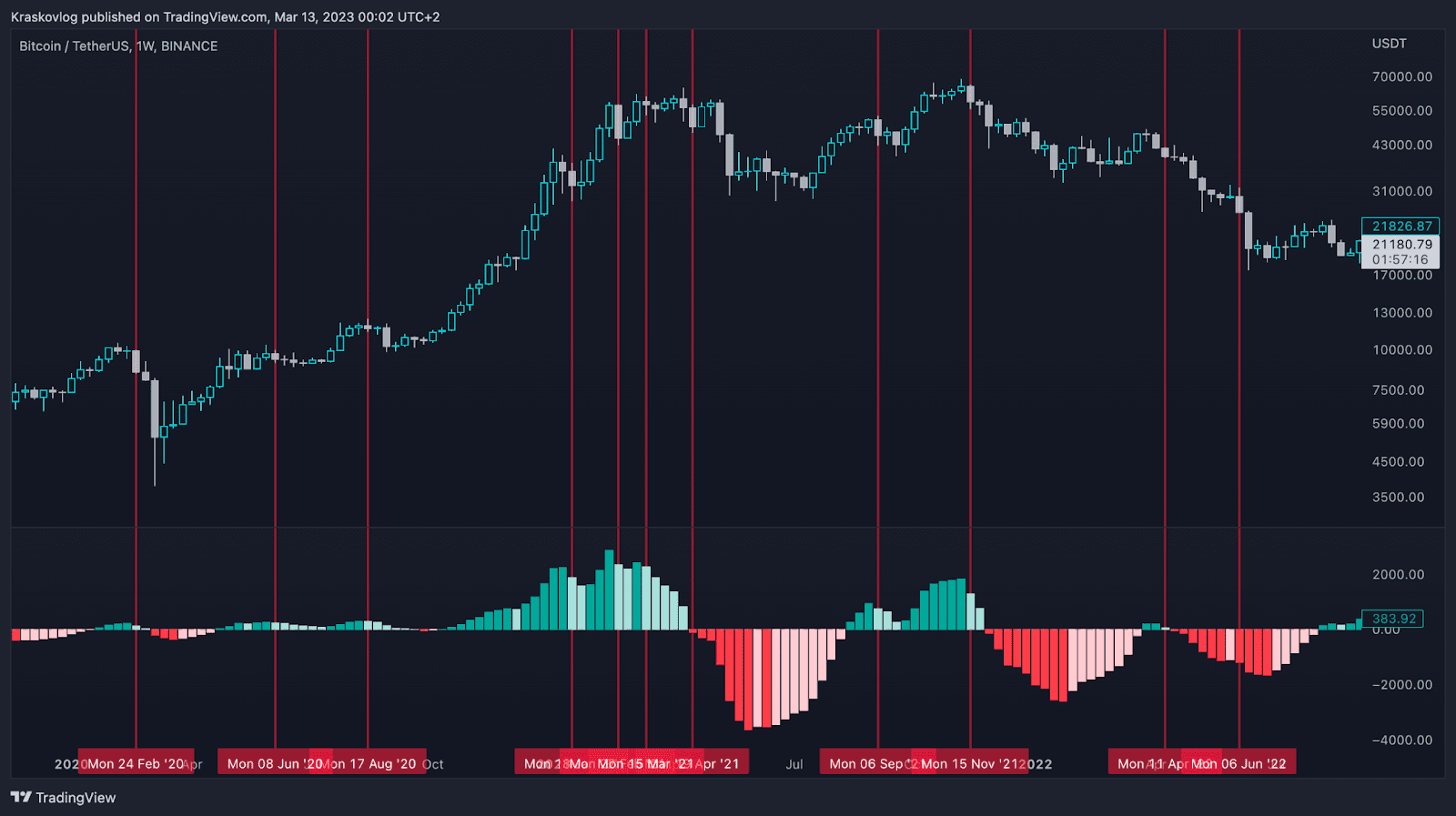The width and height of the screenshot is (1456, 816).
Task: Click the Oct label on time axis
Action: (434, 764)
